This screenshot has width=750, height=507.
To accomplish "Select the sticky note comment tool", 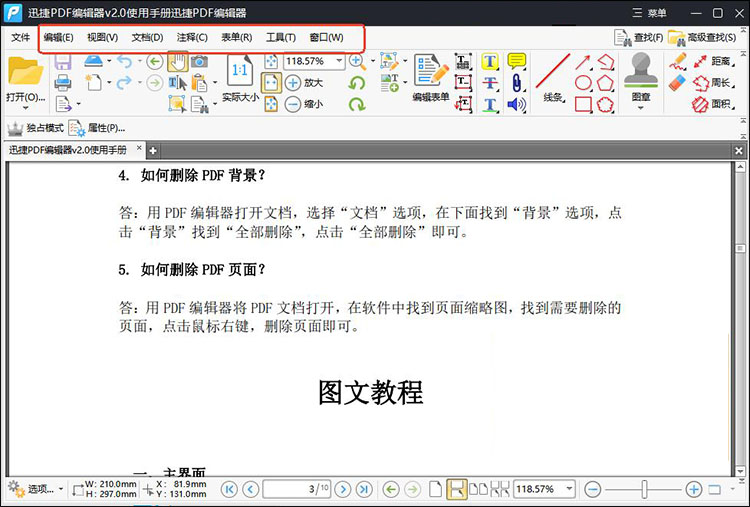I will click(517, 61).
